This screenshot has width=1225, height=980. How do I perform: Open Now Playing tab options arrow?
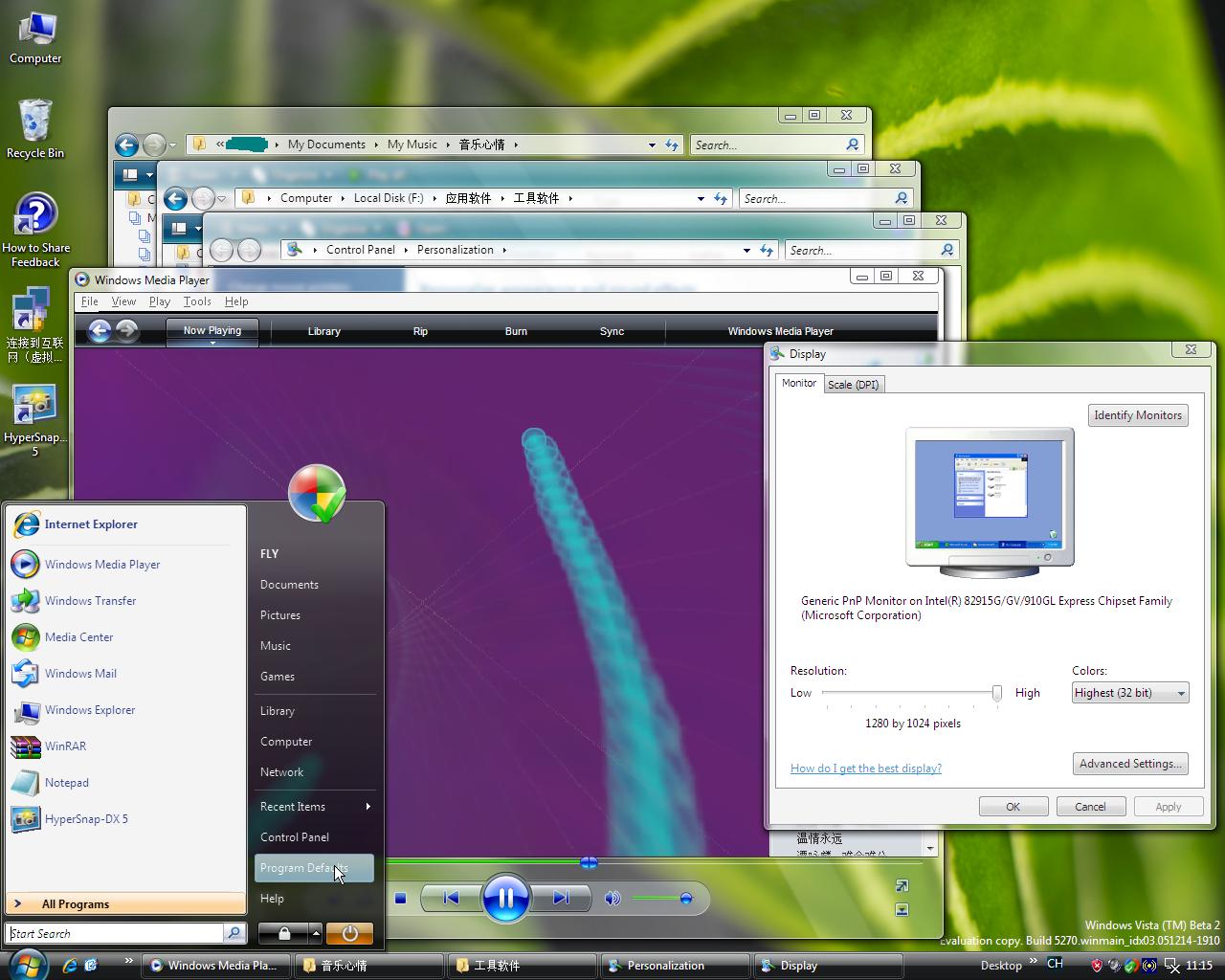[x=212, y=343]
